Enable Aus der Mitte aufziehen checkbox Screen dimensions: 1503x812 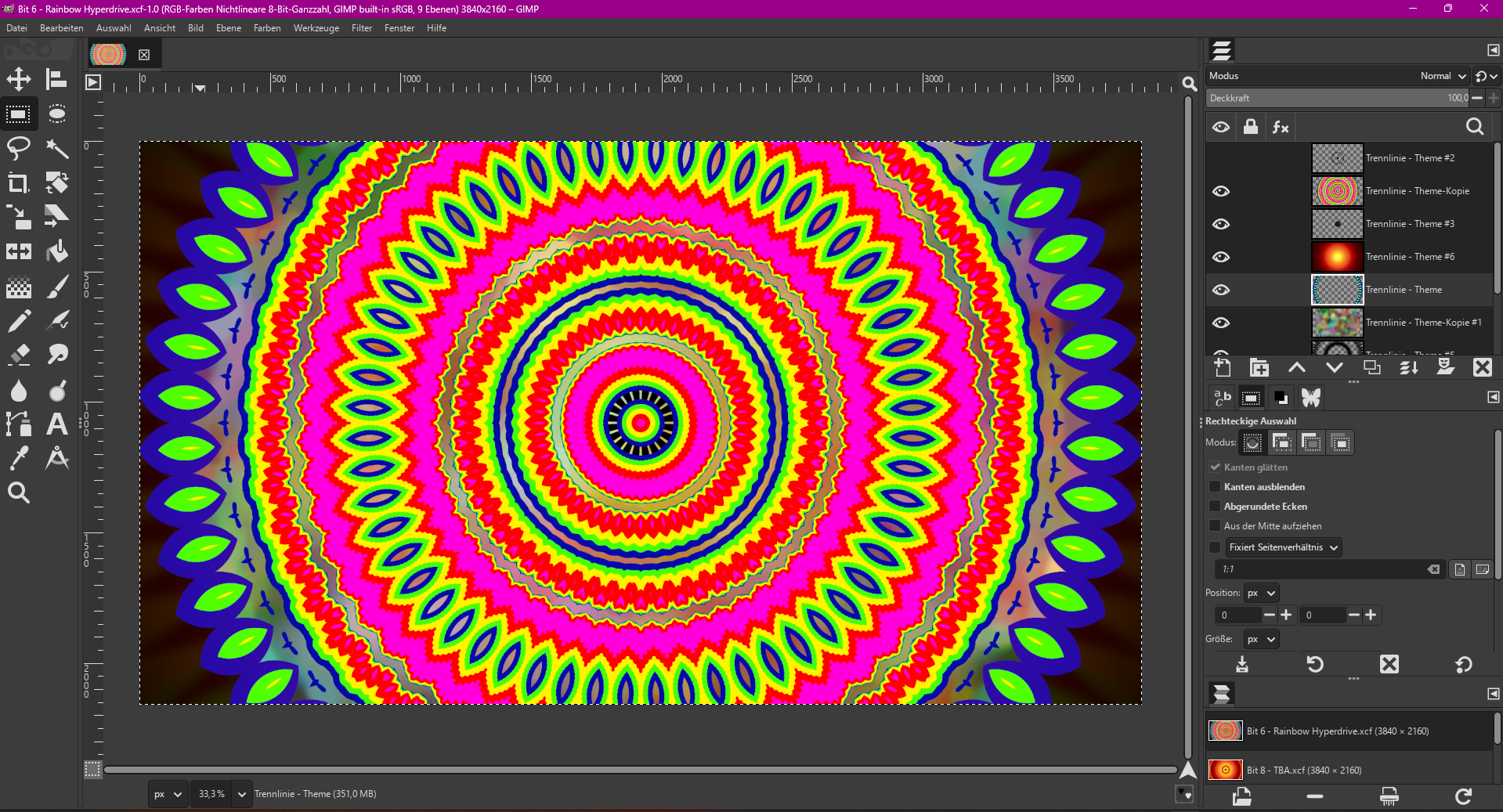1215,525
